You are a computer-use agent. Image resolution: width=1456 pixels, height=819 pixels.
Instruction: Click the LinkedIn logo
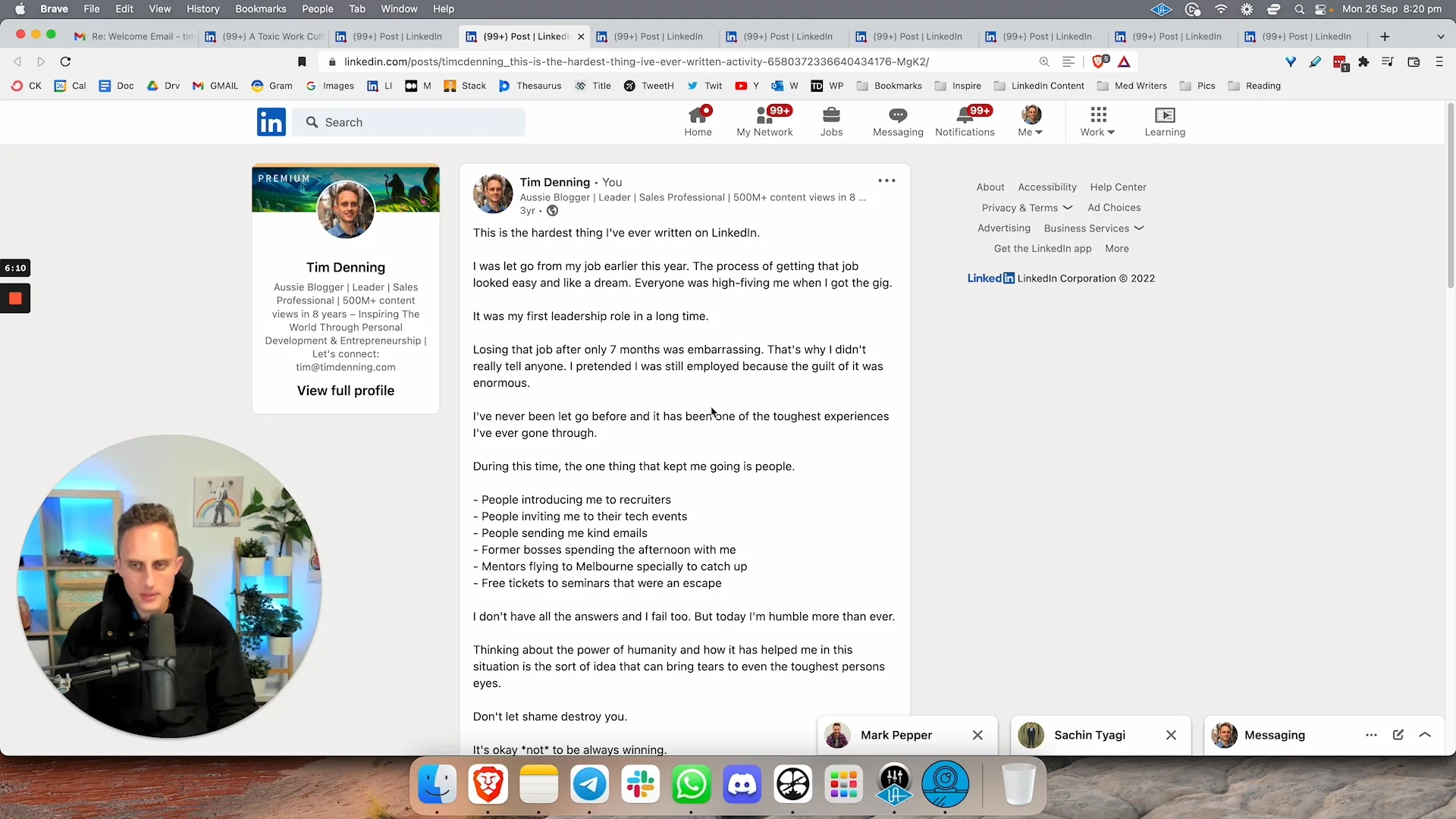(271, 122)
